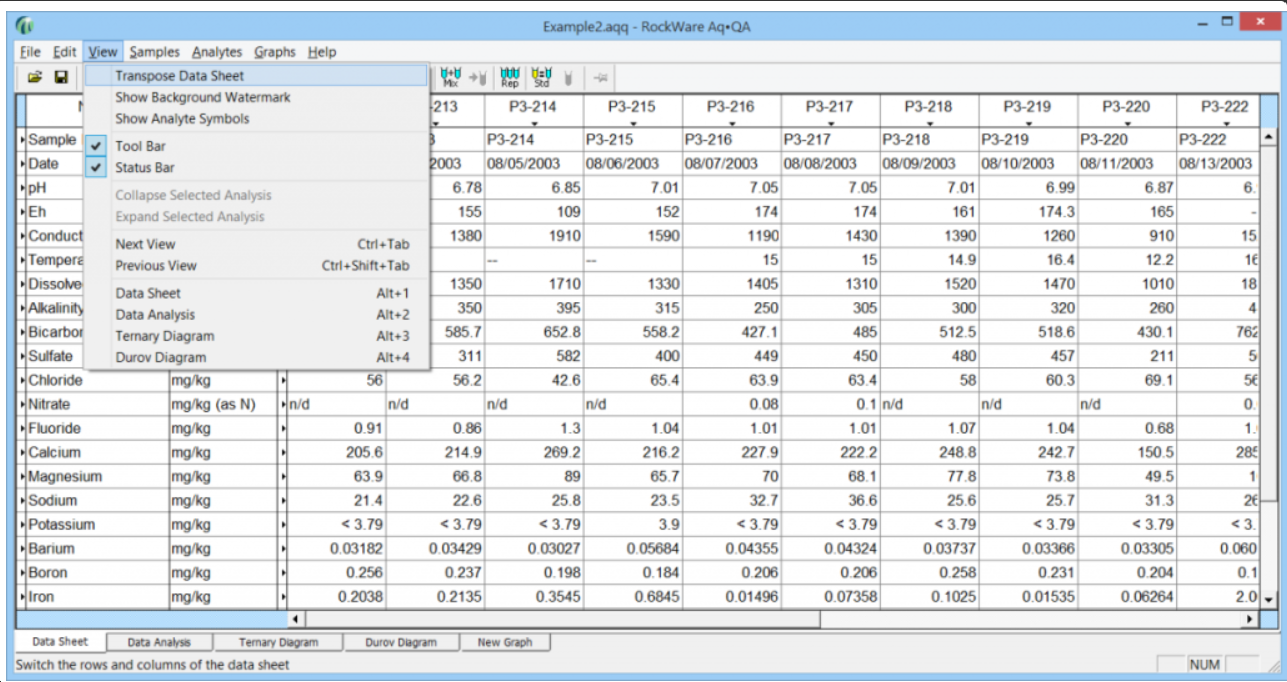Choose Durov Diagram menu entry Alt+4
The image size is (1287, 682).
pos(258,357)
